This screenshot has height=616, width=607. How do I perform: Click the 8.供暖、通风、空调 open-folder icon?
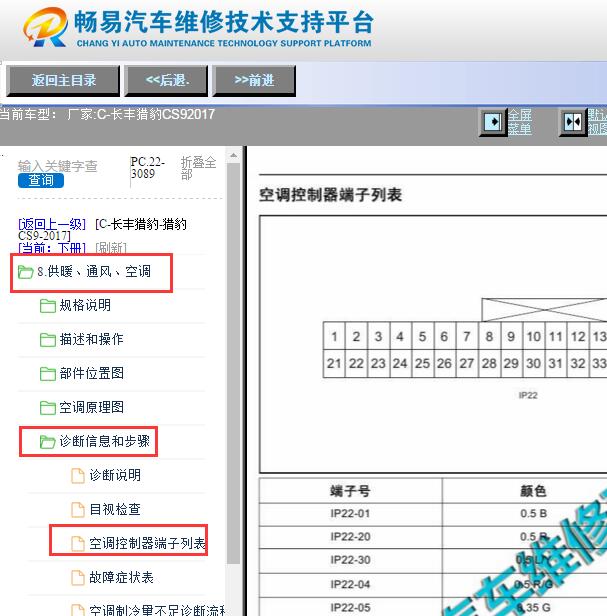coord(26,272)
